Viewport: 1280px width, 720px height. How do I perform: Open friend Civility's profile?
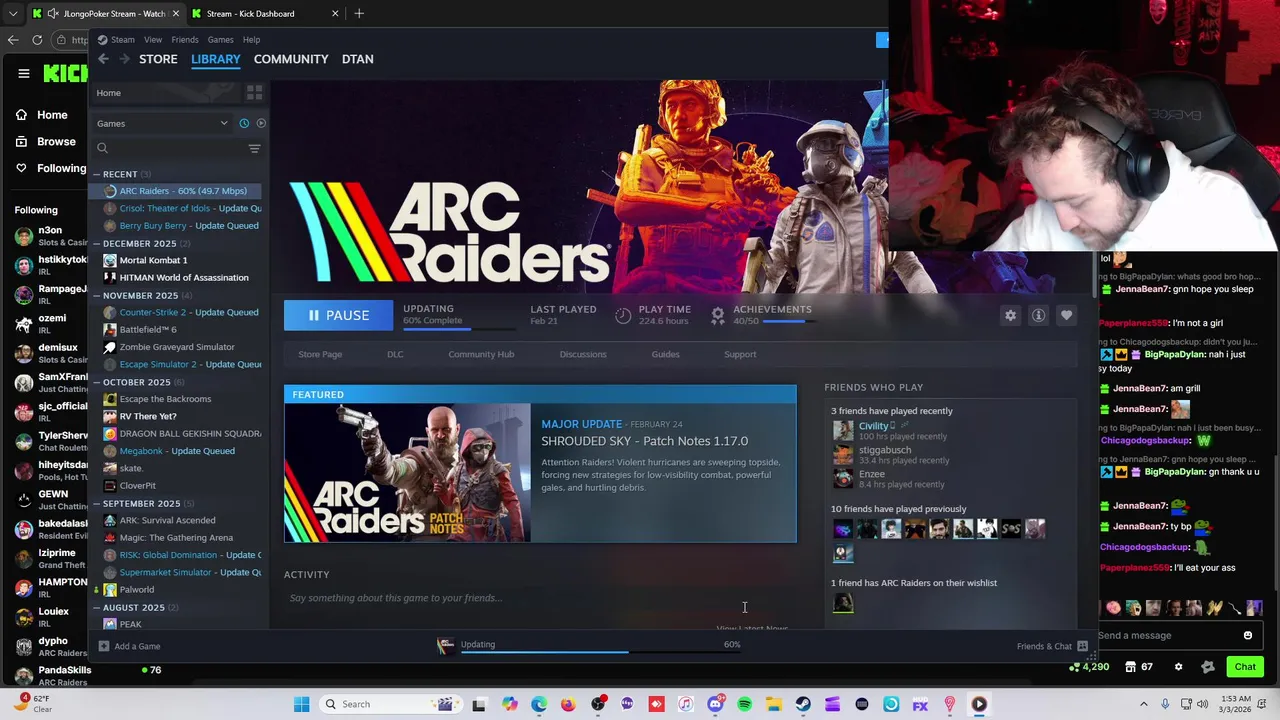tap(873, 426)
